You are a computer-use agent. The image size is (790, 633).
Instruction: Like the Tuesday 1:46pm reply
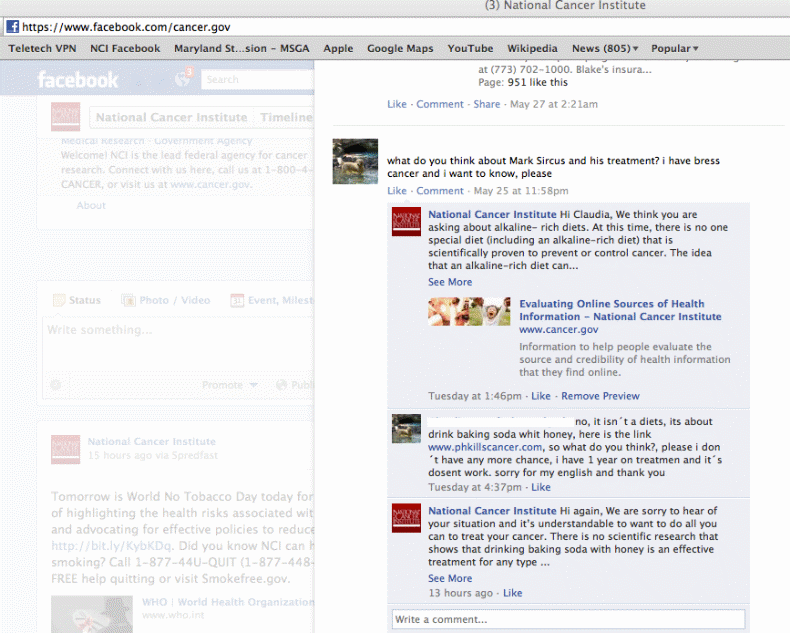point(541,396)
